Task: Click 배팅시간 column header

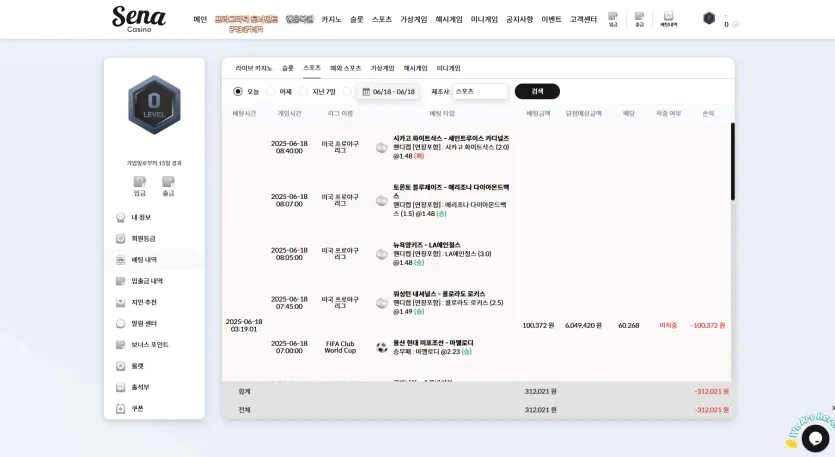Action: [244, 113]
